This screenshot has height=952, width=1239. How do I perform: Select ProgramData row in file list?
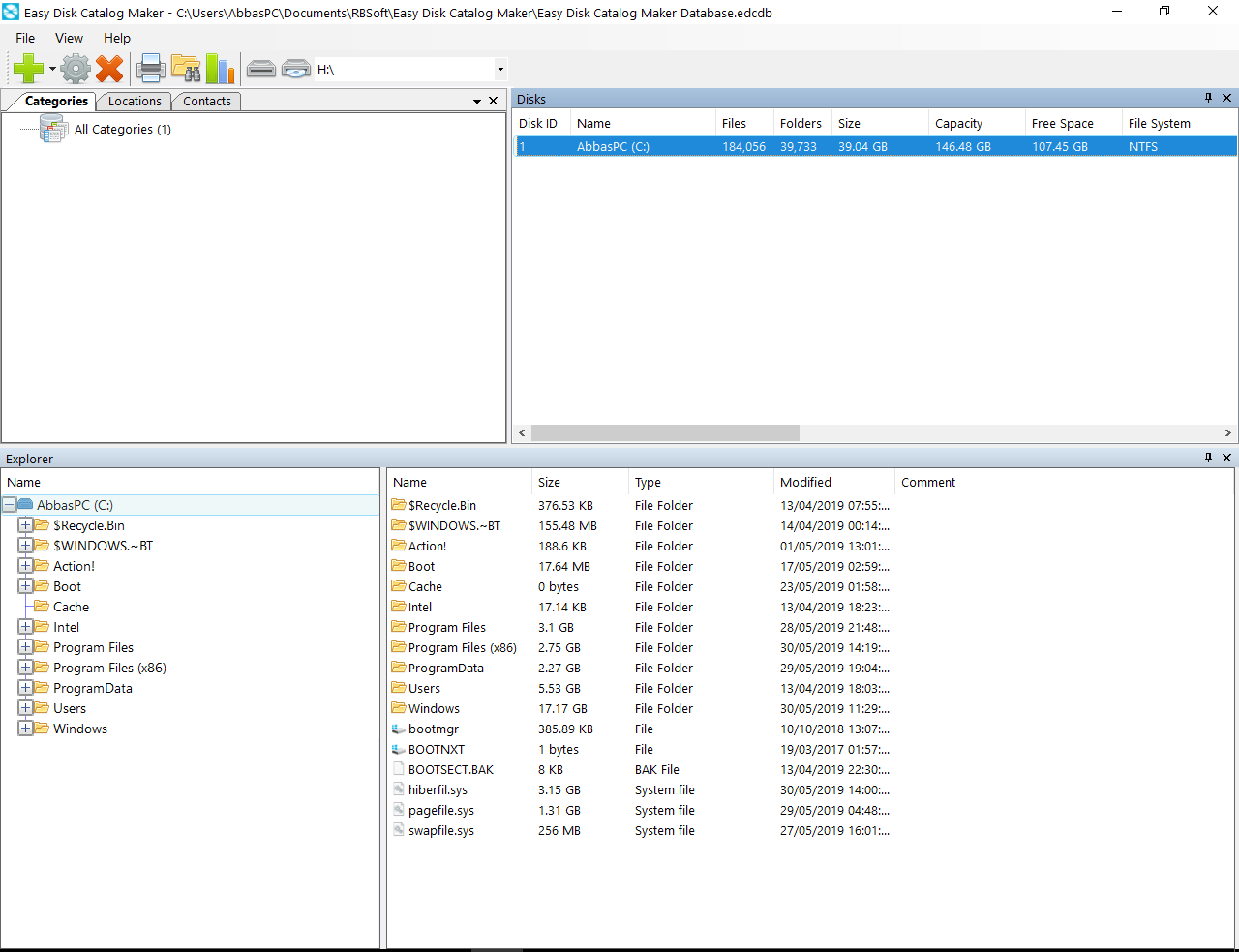click(640, 668)
